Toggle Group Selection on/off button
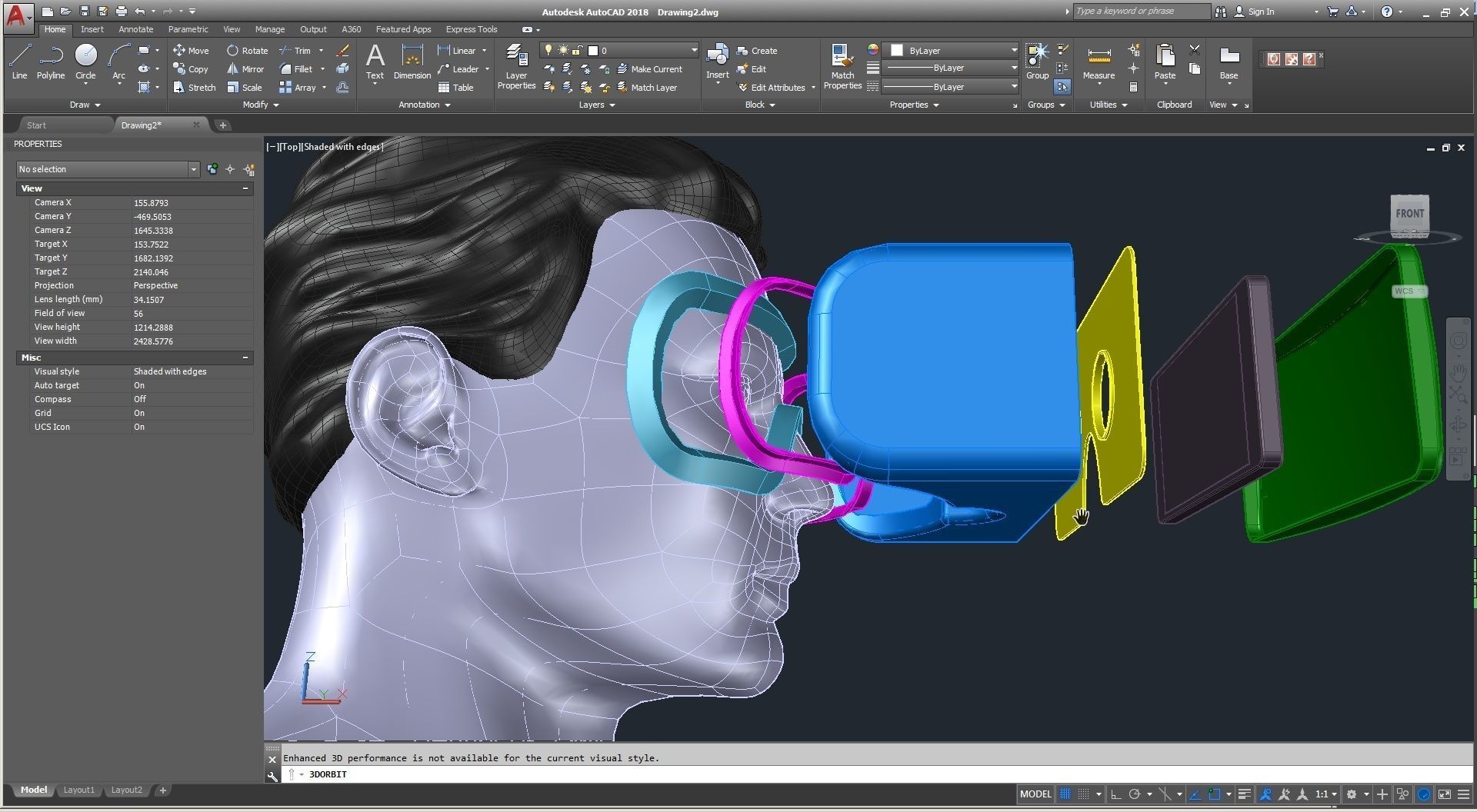Screen dimensions: 1477x812 coord(1062,87)
